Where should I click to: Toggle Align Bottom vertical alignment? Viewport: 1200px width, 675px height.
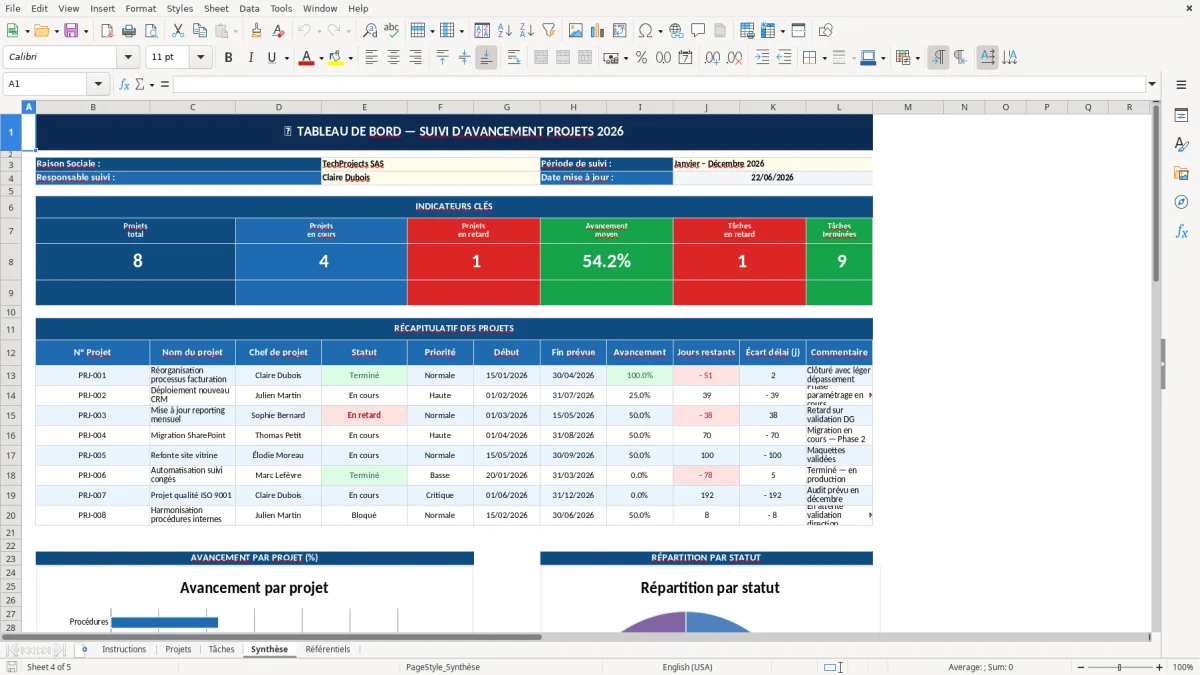486,58
